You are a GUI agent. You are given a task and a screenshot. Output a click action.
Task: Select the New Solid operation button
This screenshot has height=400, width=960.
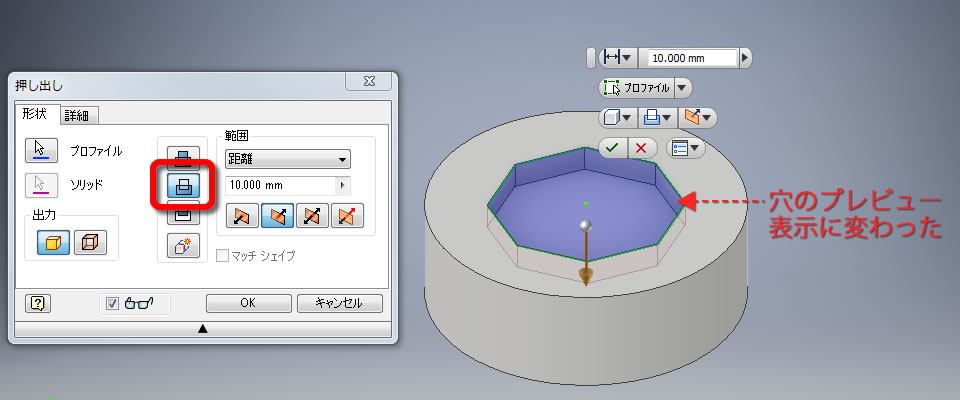pyautogui.click(x=183, y=245)
